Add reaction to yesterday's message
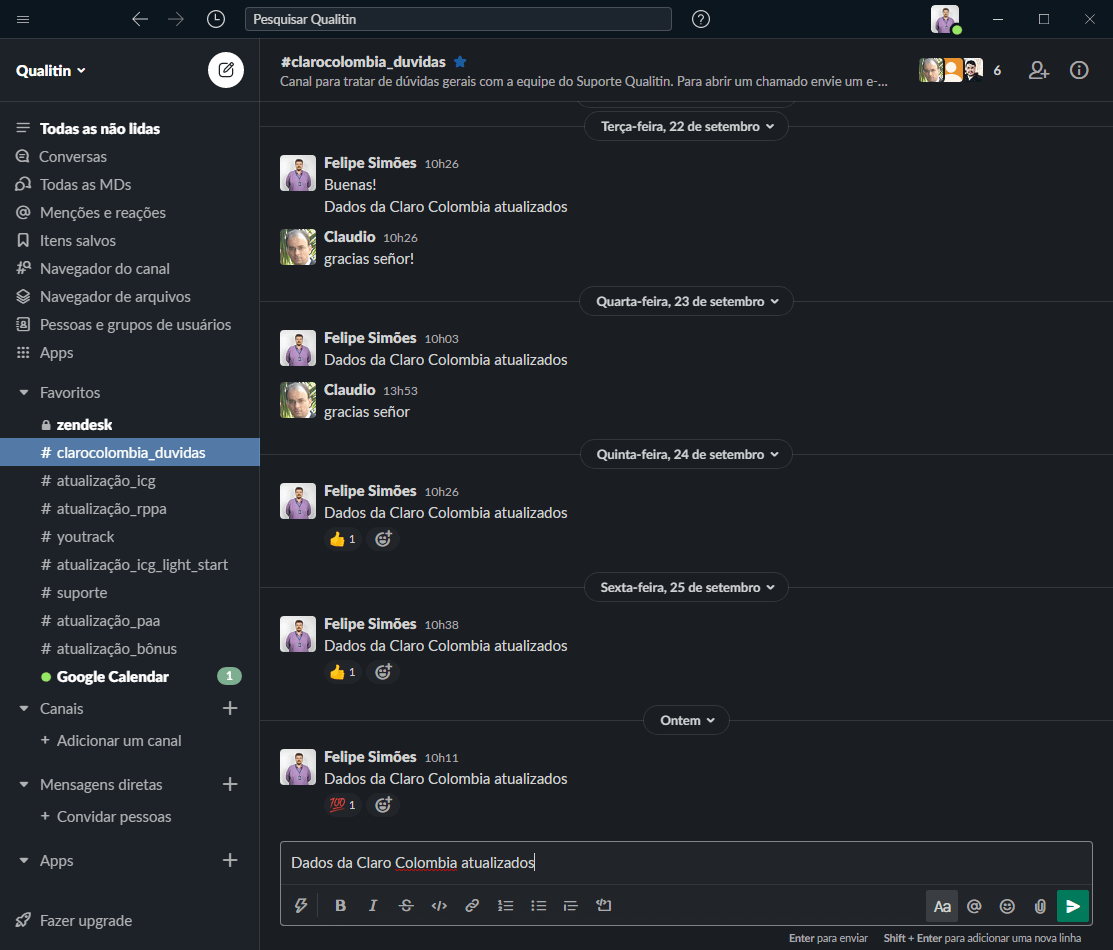Viewport: 1113px width, 950px height. (x=383, y=804)
